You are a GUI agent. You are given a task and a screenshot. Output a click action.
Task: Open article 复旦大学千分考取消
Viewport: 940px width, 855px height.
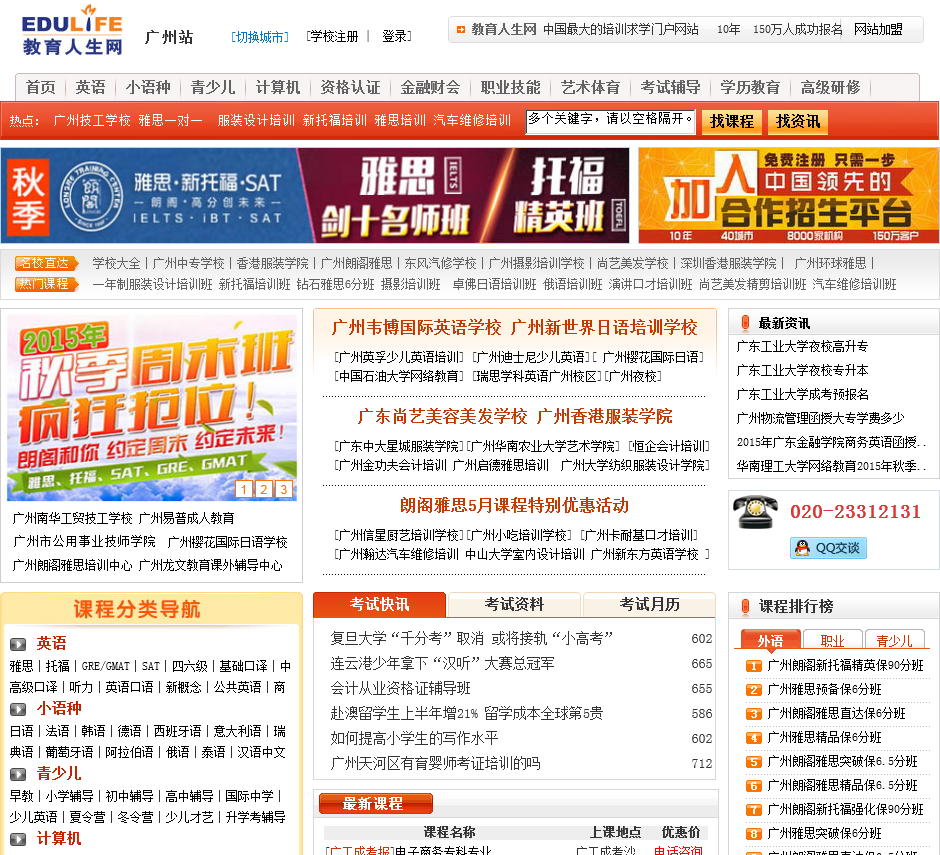(x=471, y=639)
